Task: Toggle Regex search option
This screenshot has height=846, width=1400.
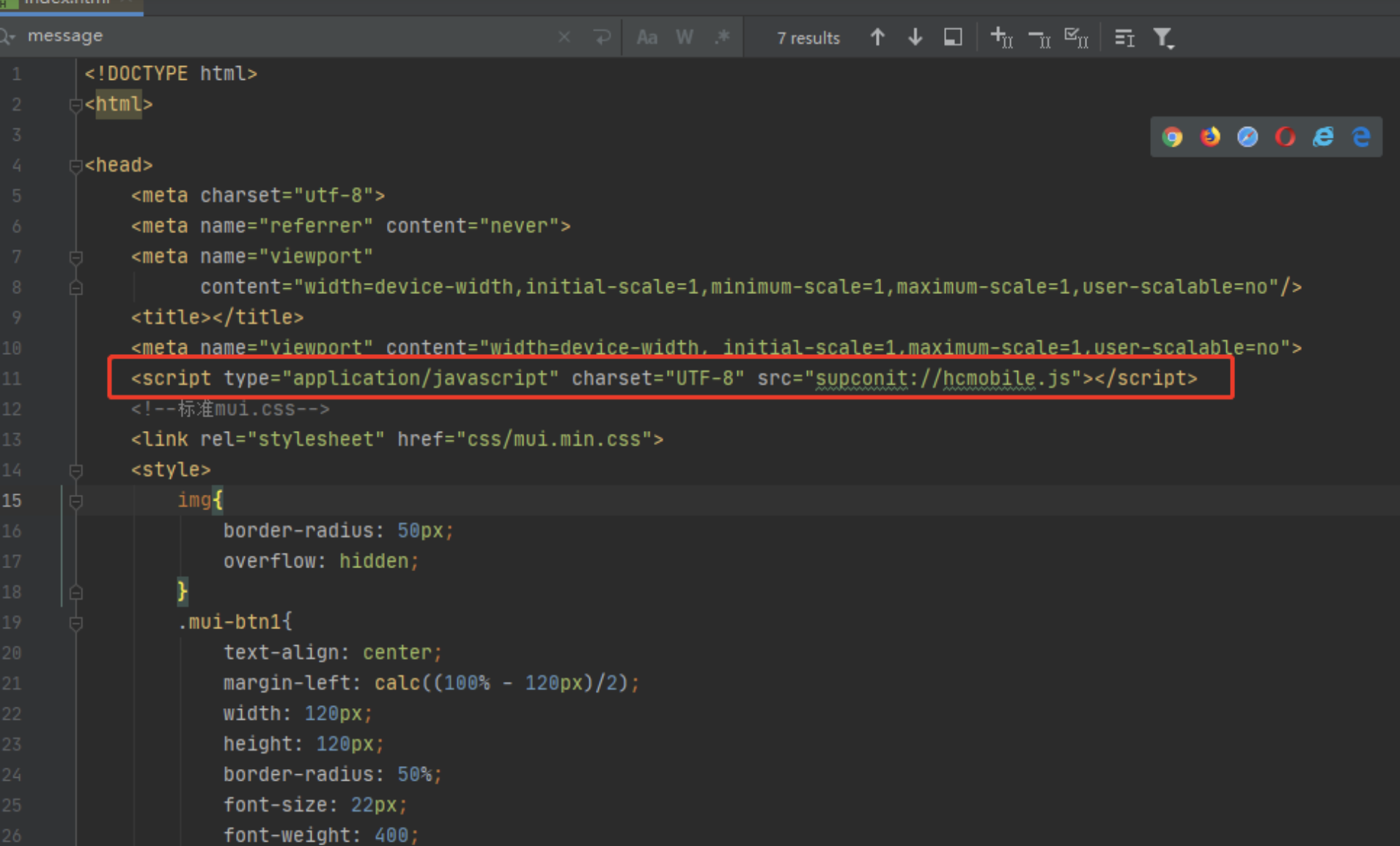Action: coord(723,37)
